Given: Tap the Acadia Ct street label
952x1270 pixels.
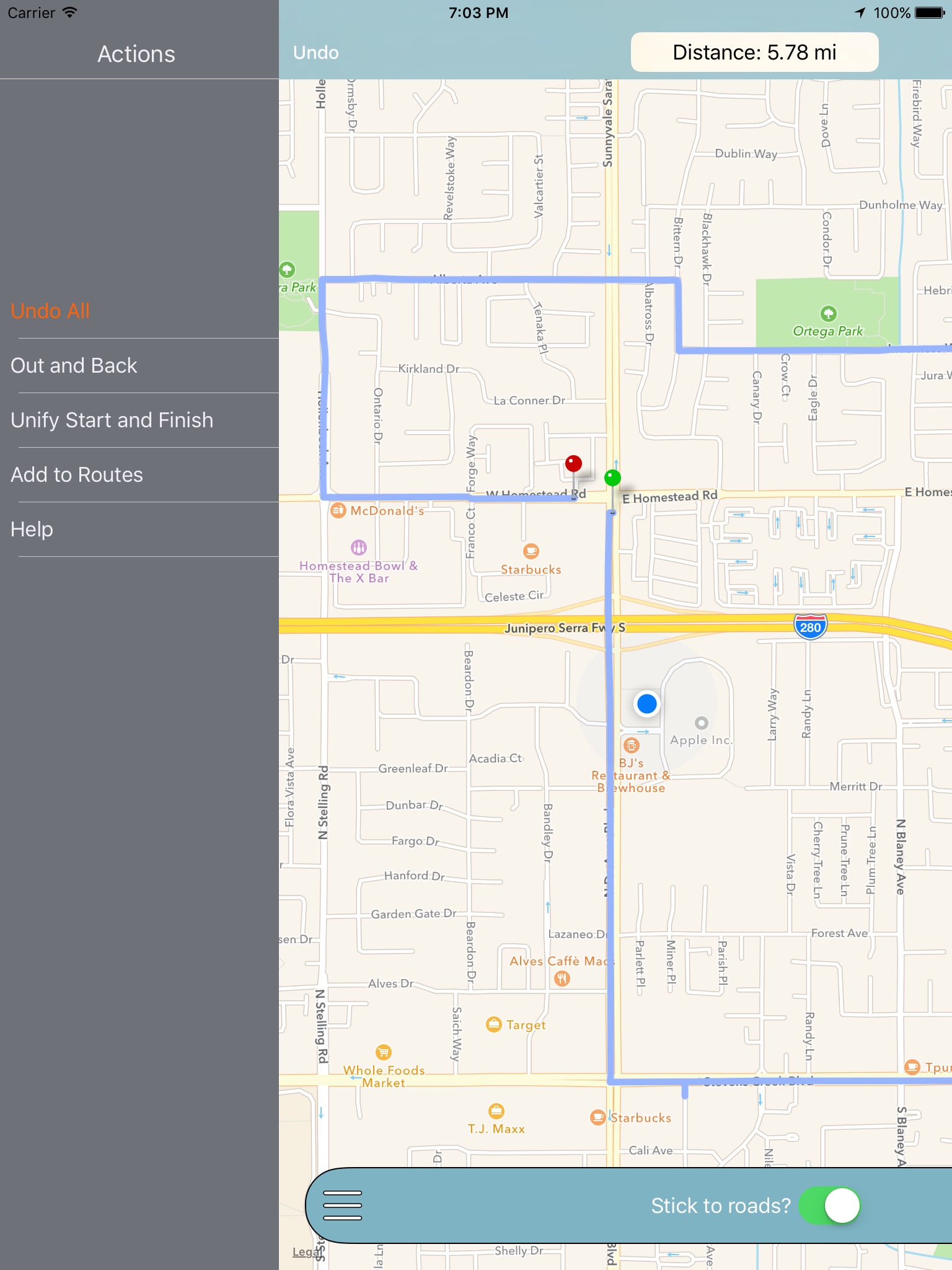Looking at the screenshot, I should click(x=496, y=758).
